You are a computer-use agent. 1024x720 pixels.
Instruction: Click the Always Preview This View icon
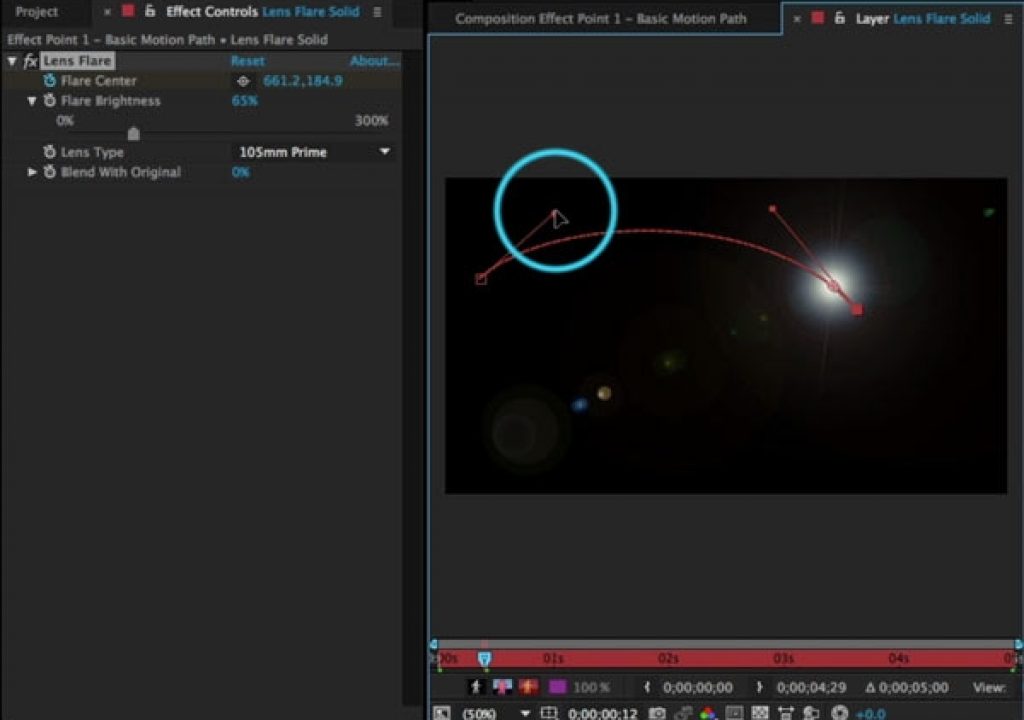(442, 713)
